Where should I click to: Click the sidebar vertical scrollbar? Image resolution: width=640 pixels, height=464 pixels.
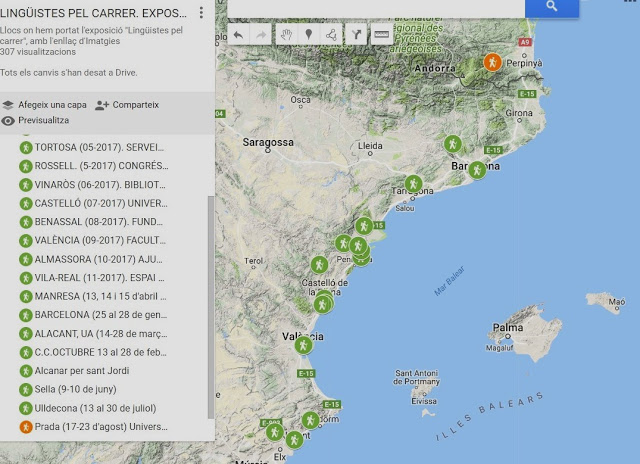pos(211,307)
